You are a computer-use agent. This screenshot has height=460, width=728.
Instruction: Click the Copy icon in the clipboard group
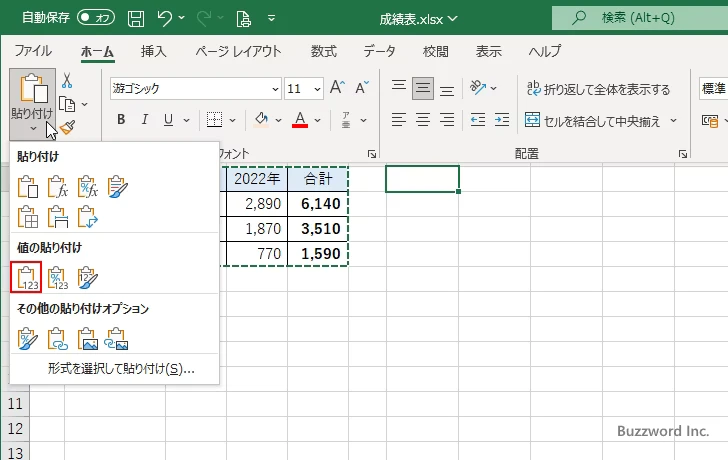67,104
